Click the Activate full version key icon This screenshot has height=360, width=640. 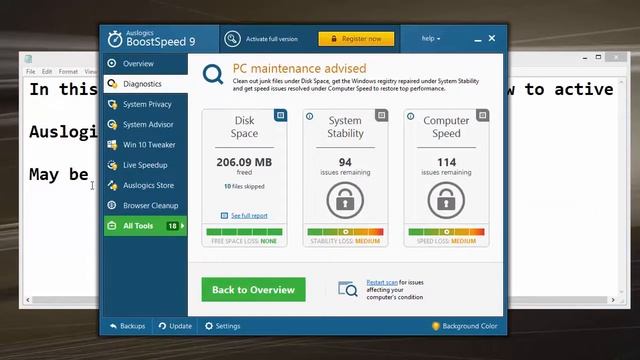click(x=232, y=39)
